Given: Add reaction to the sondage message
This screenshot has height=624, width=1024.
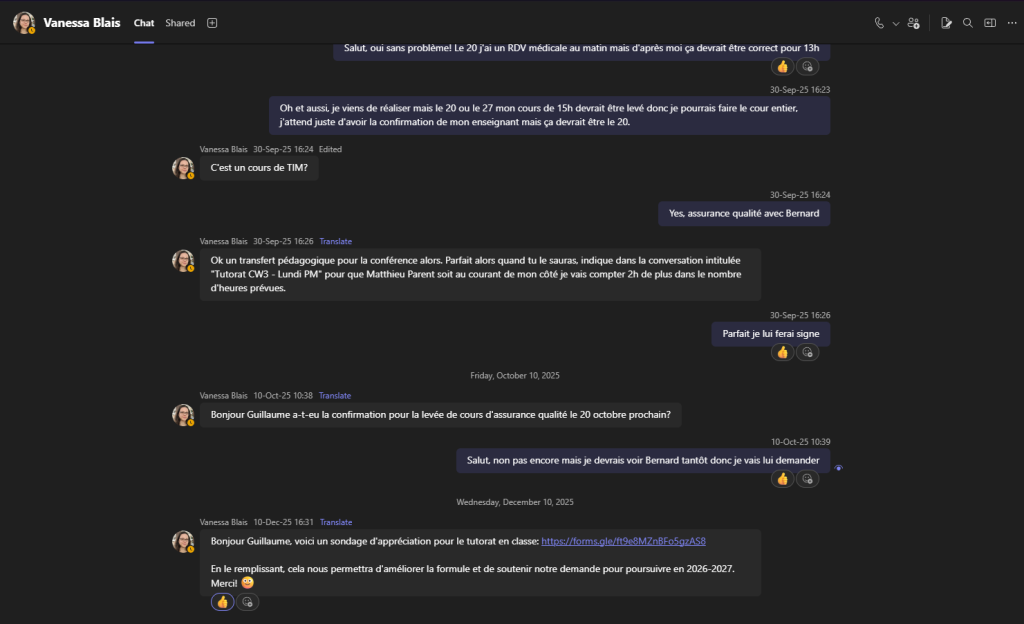Looking at the screenshot, I should 247,602.
